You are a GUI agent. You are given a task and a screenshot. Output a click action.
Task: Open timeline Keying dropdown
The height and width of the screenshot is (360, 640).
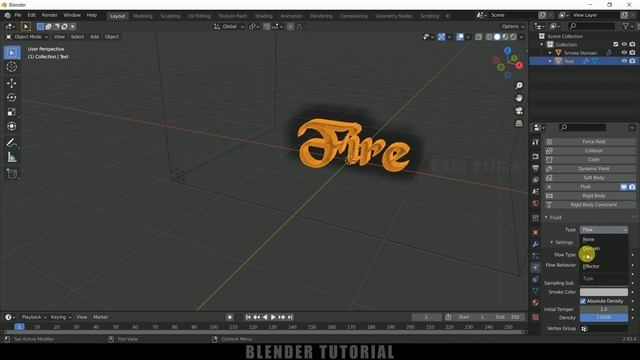[x=60, y=317]
